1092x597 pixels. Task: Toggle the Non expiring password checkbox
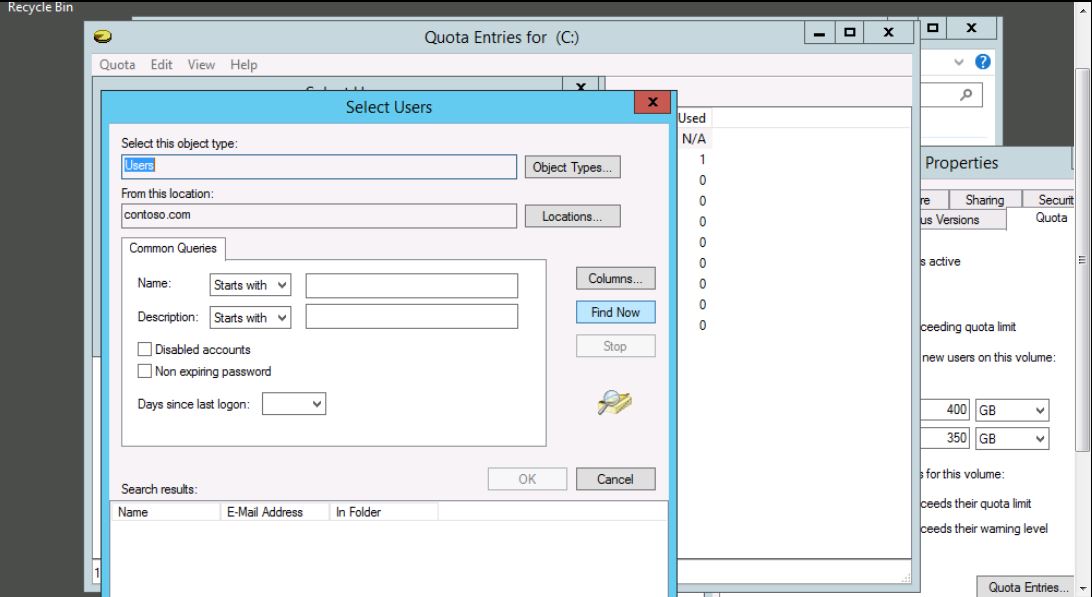click(145, 371)
